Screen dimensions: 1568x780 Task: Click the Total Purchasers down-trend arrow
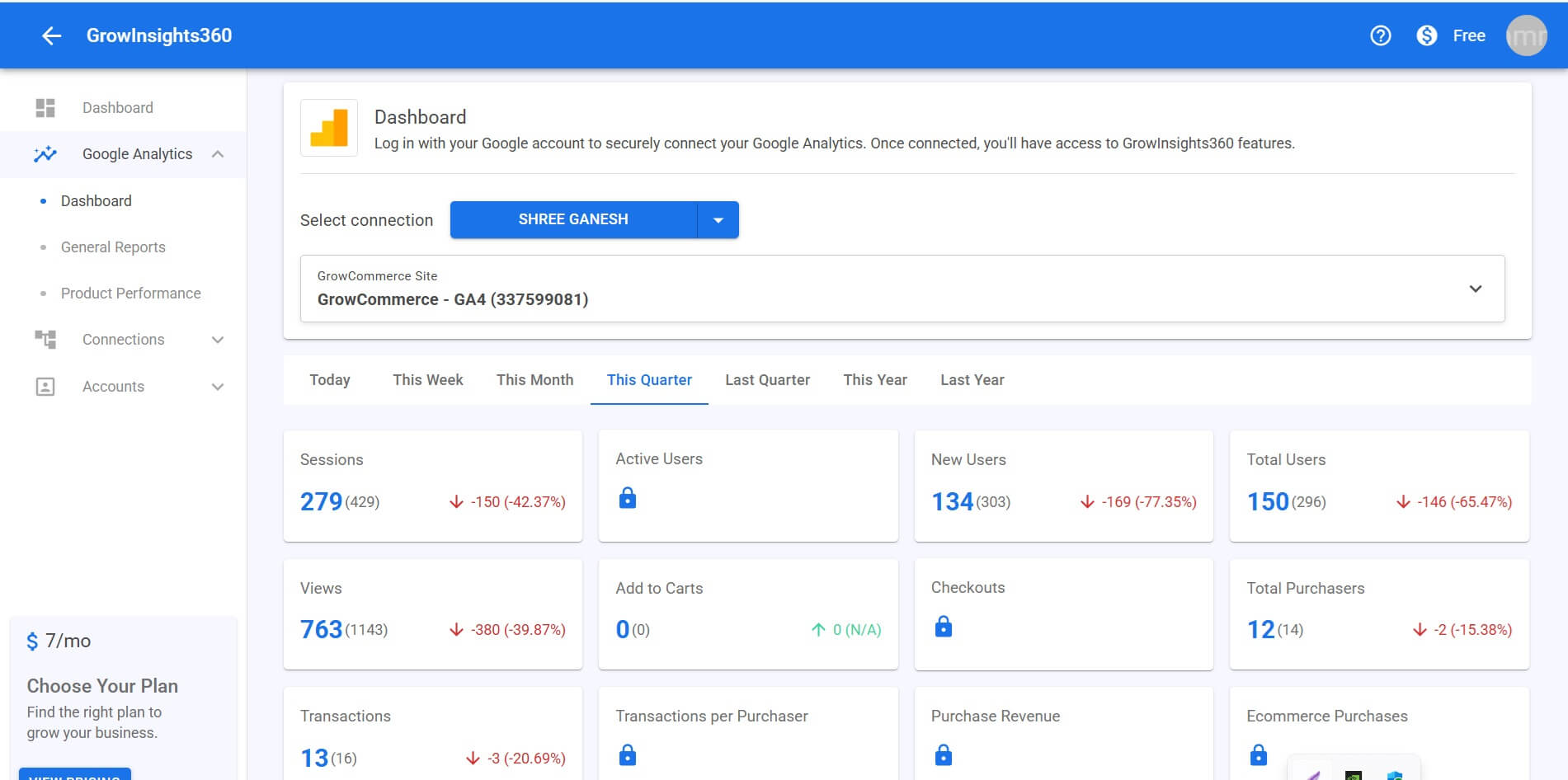pos(1420,630)
